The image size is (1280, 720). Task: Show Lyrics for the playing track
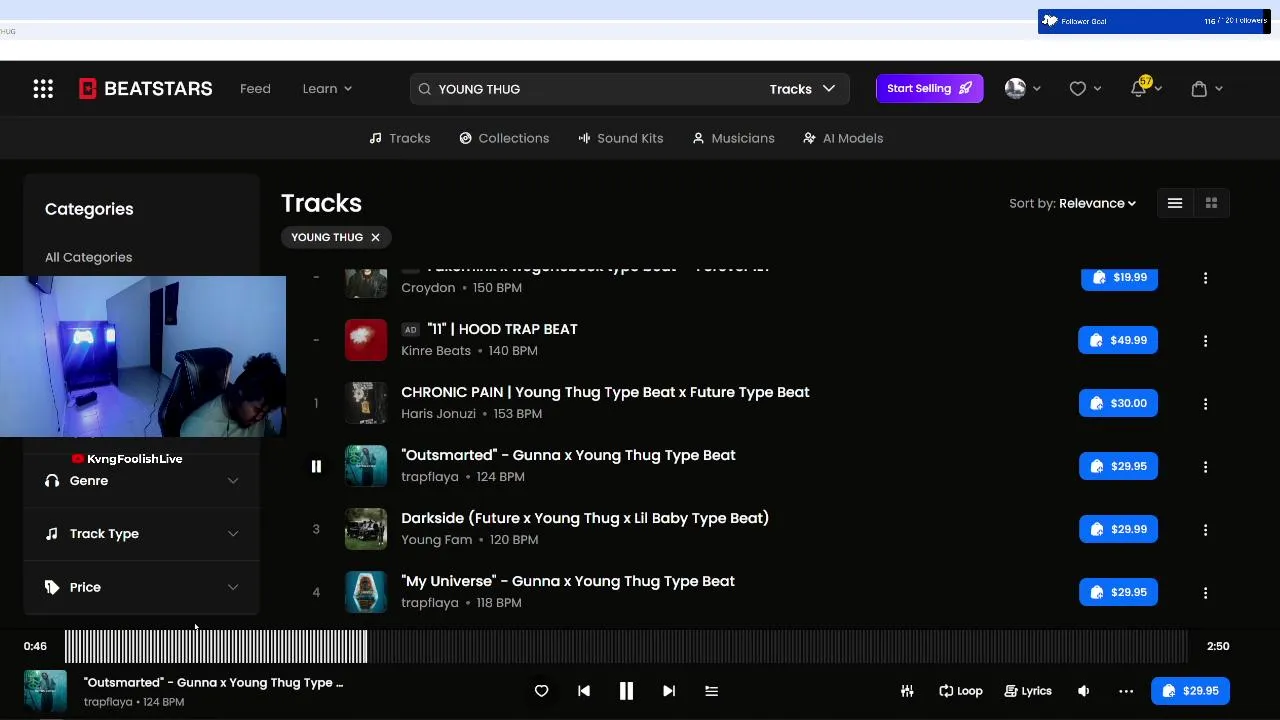[1028, 691]
